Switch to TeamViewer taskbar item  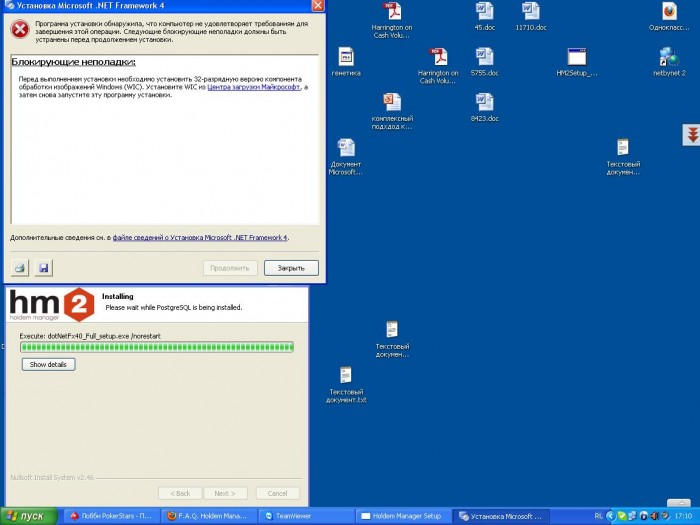pyautogui.click(x=306, y=516)
